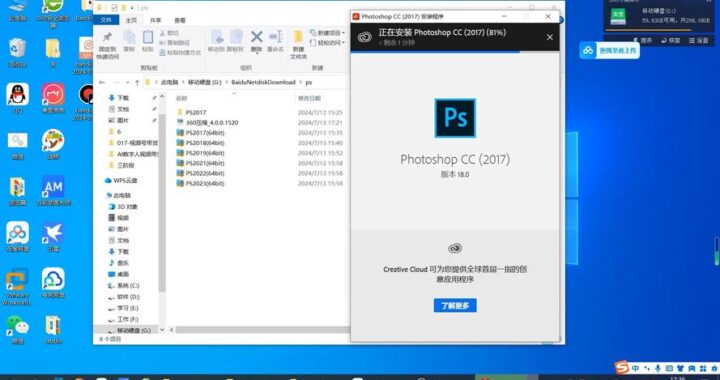Select the PS2021(64bit) archive
The image size is (720, 380).
pyautogui.click(x=259, y=163)
